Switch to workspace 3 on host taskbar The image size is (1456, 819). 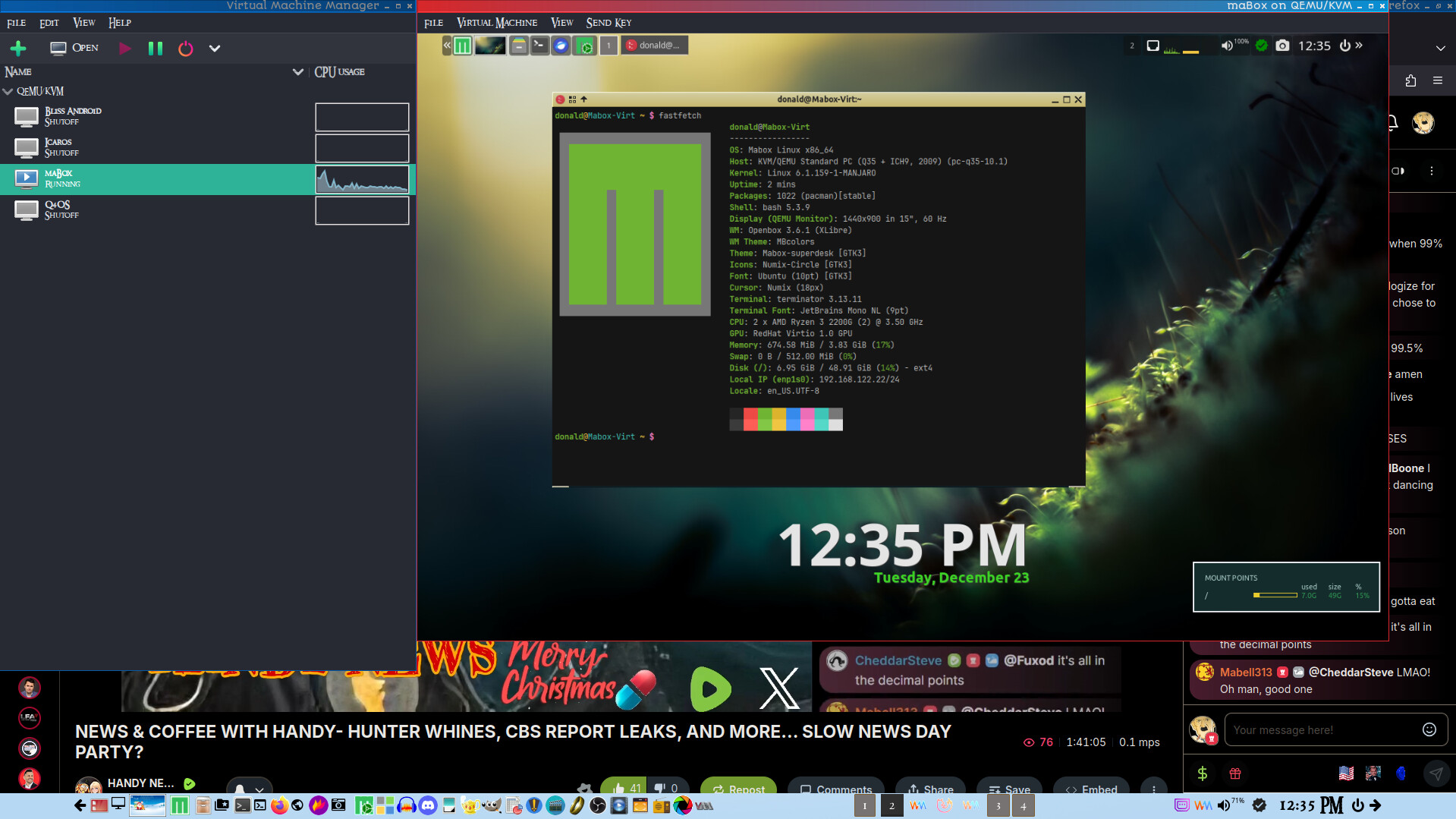click(998, 806)
